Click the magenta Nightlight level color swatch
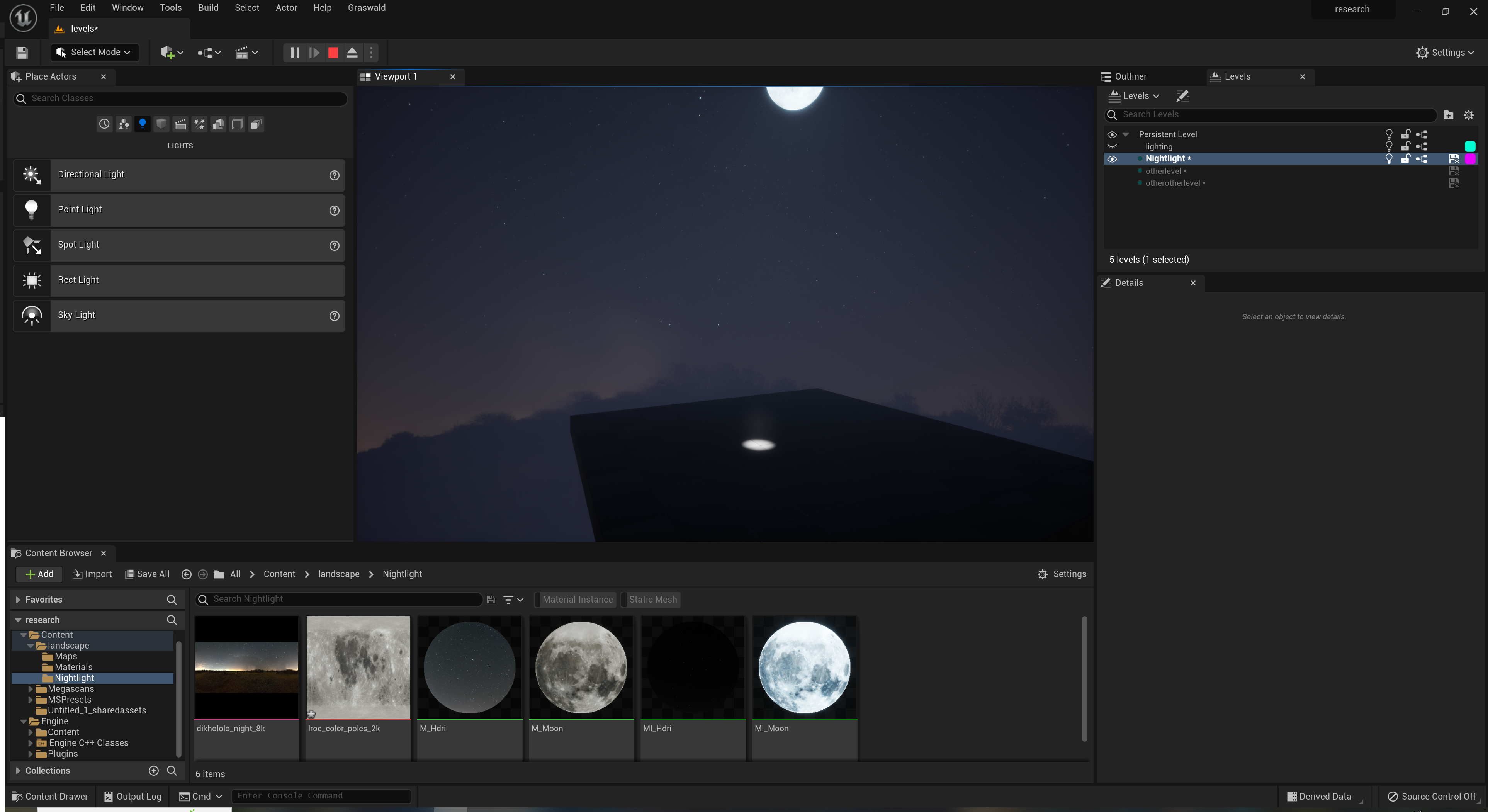 pos(1470,159)
